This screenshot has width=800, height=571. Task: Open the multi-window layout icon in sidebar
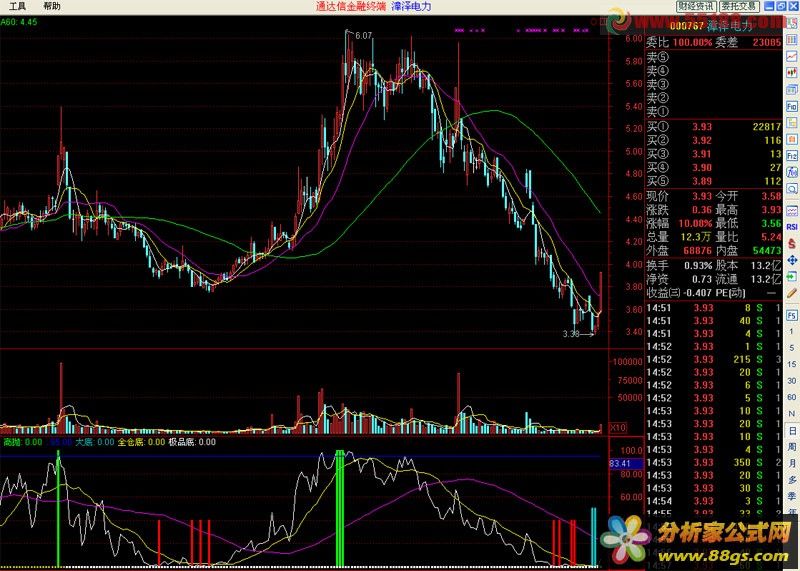[x=792, y=89]
